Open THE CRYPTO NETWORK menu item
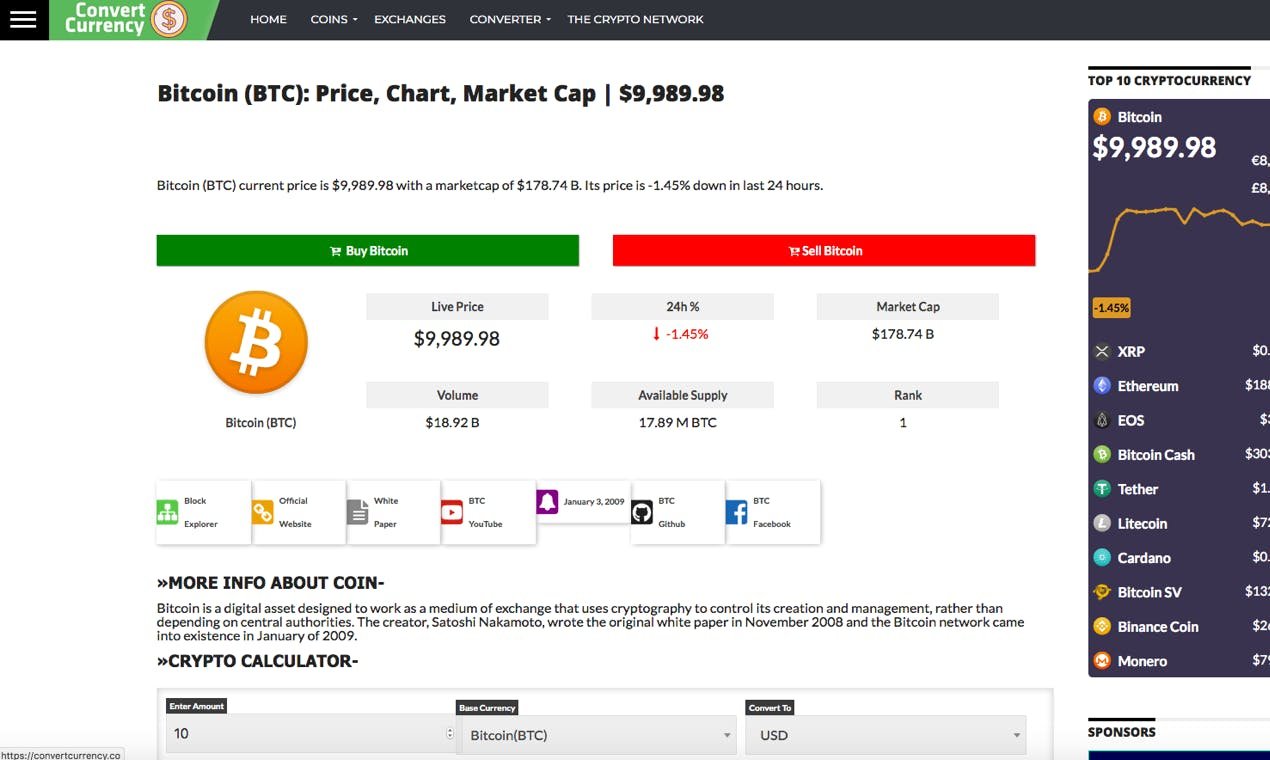This screenshot has width=1270, height=760. 635,19
